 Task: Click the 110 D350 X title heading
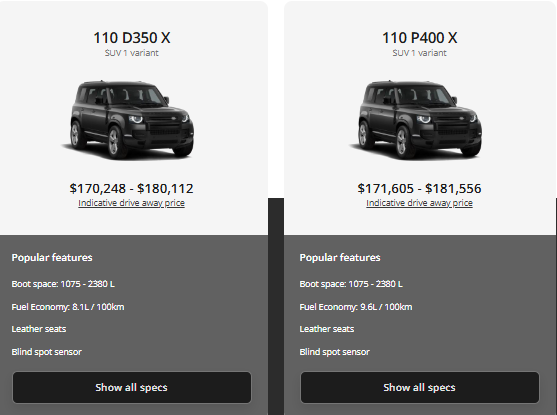(x=132, y=38)
